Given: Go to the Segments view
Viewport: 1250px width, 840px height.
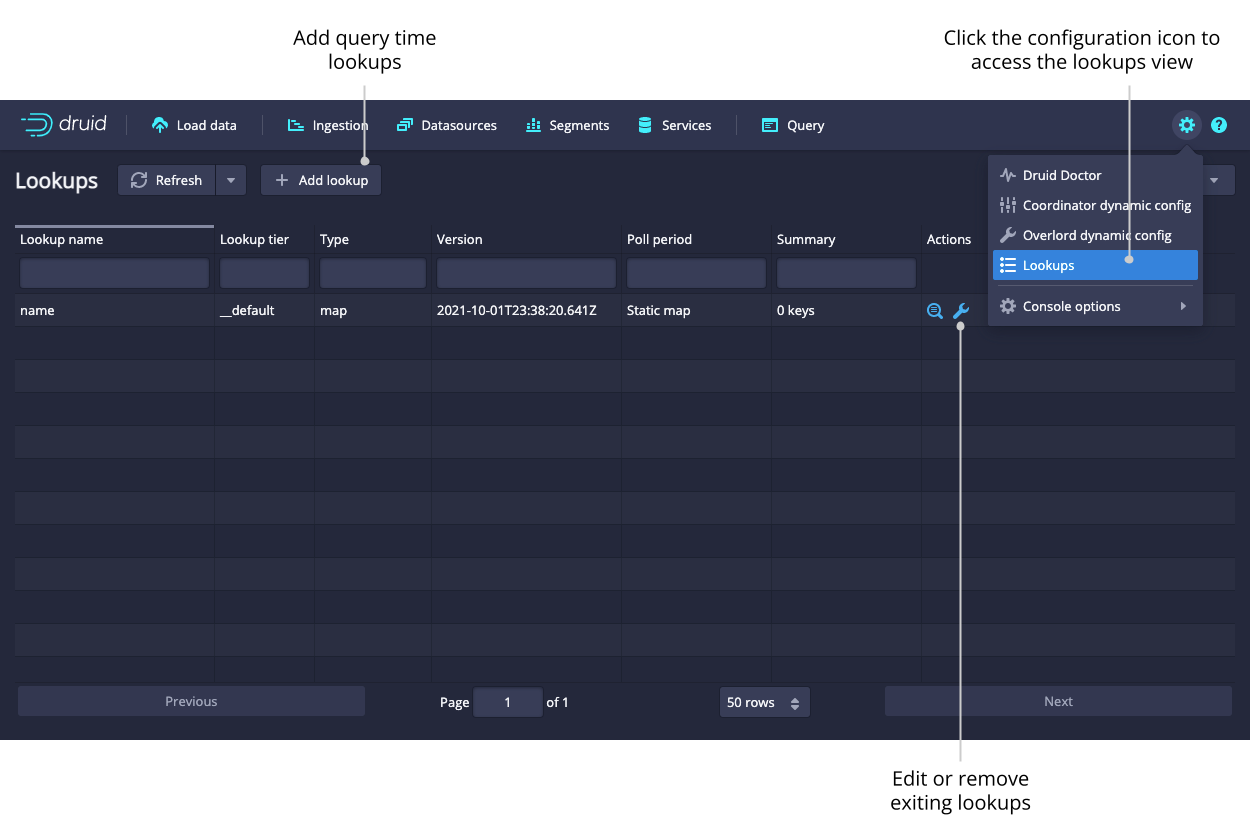Looking at the screenshot, I should coord(567,125).
